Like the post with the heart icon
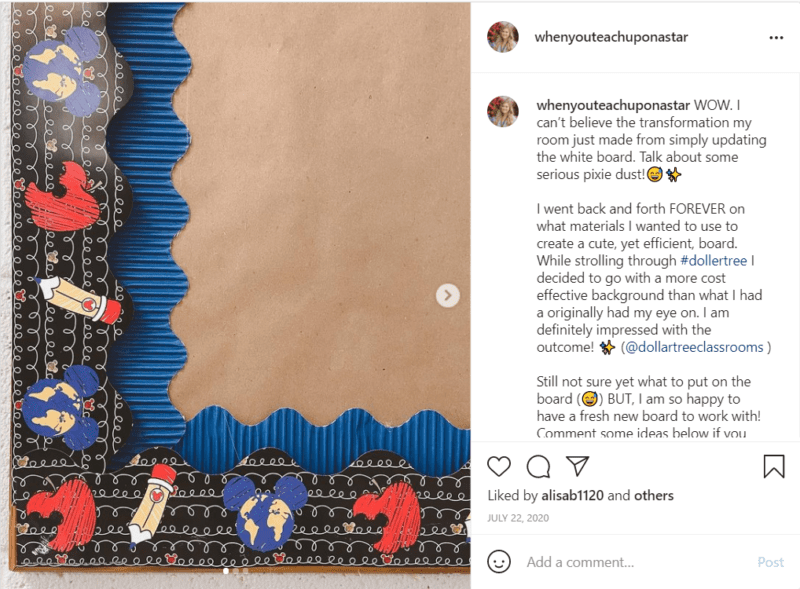This screenshot has height=589, width=800. [x=498, y=467]
